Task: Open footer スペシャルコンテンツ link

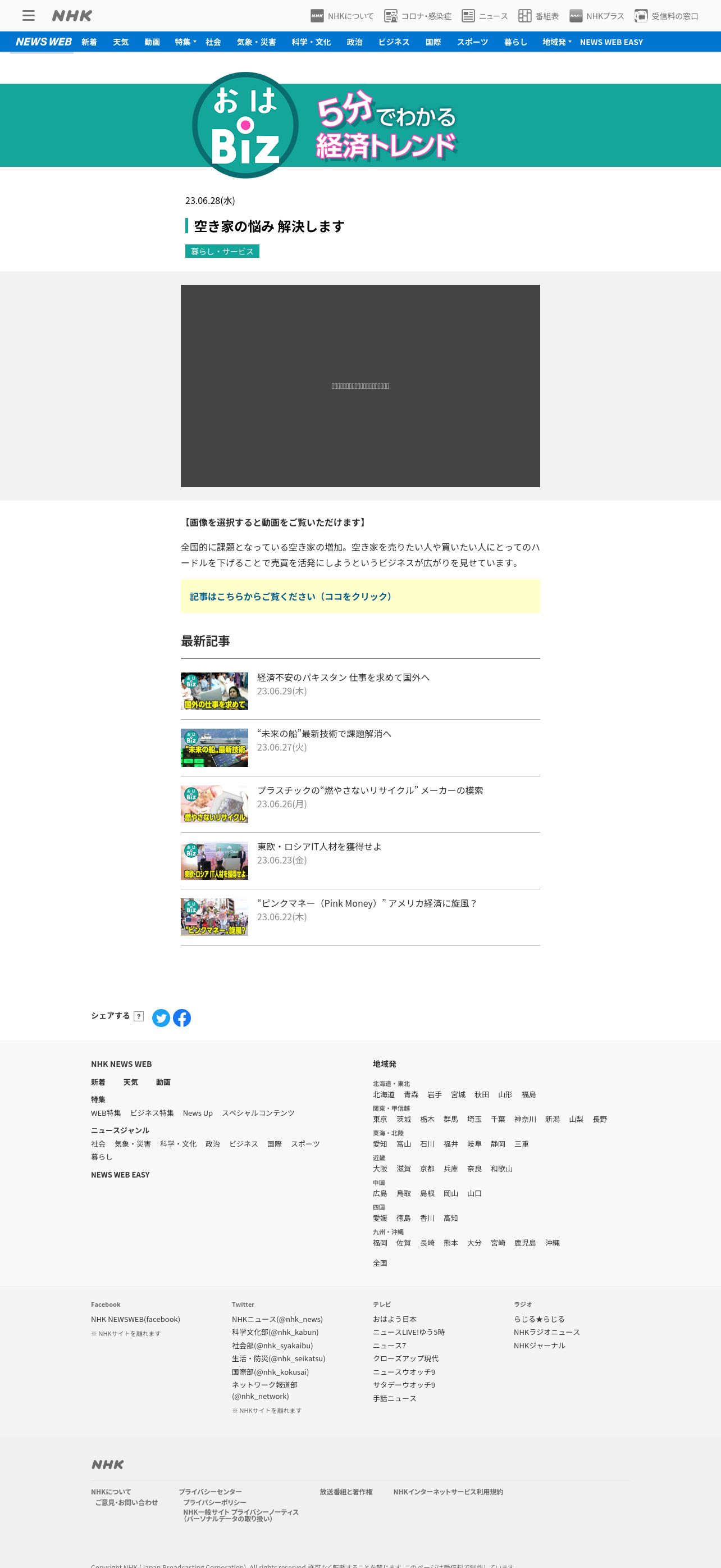Action: point(258,1113)
